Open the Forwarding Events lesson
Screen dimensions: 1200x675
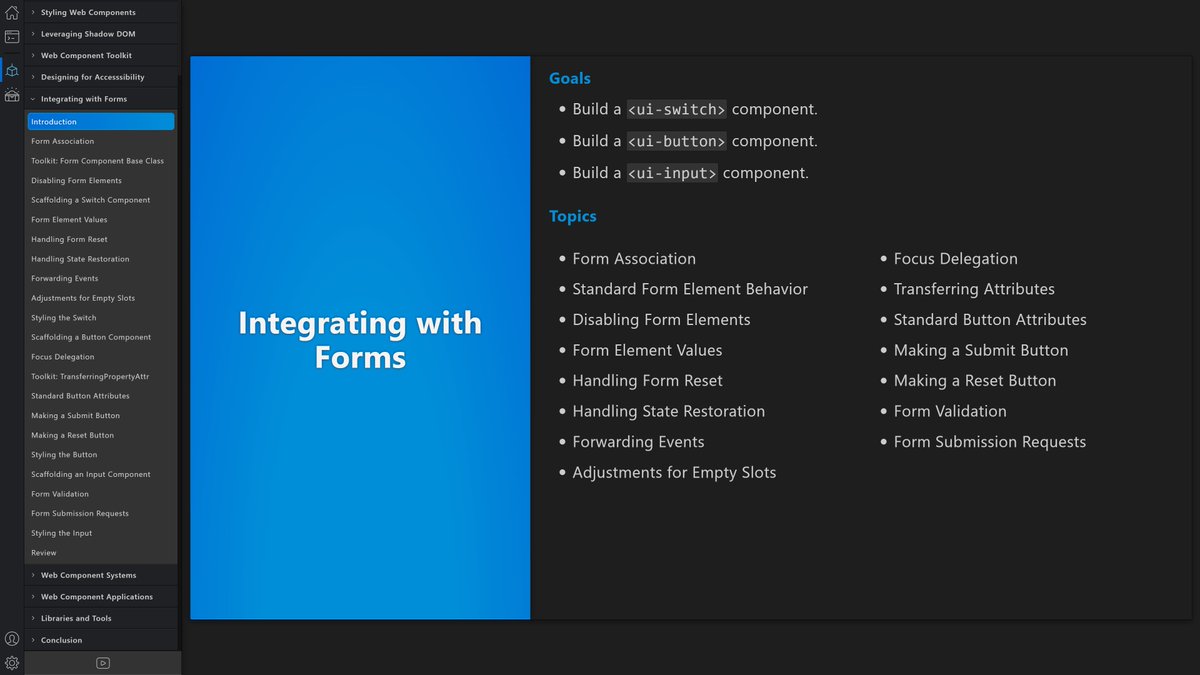point(101,278)
